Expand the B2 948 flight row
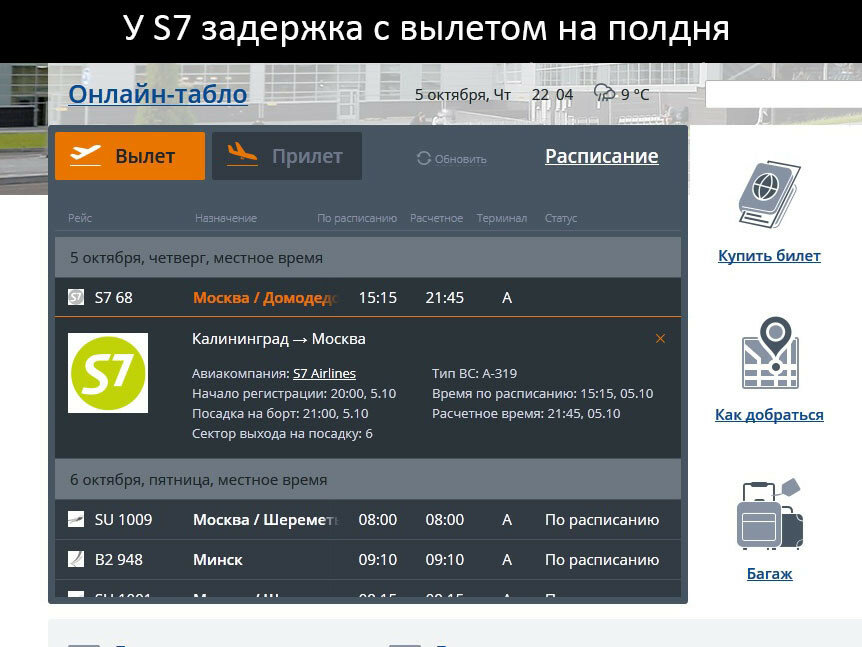The width and height of the screenshot is (862, 647). 368,560
